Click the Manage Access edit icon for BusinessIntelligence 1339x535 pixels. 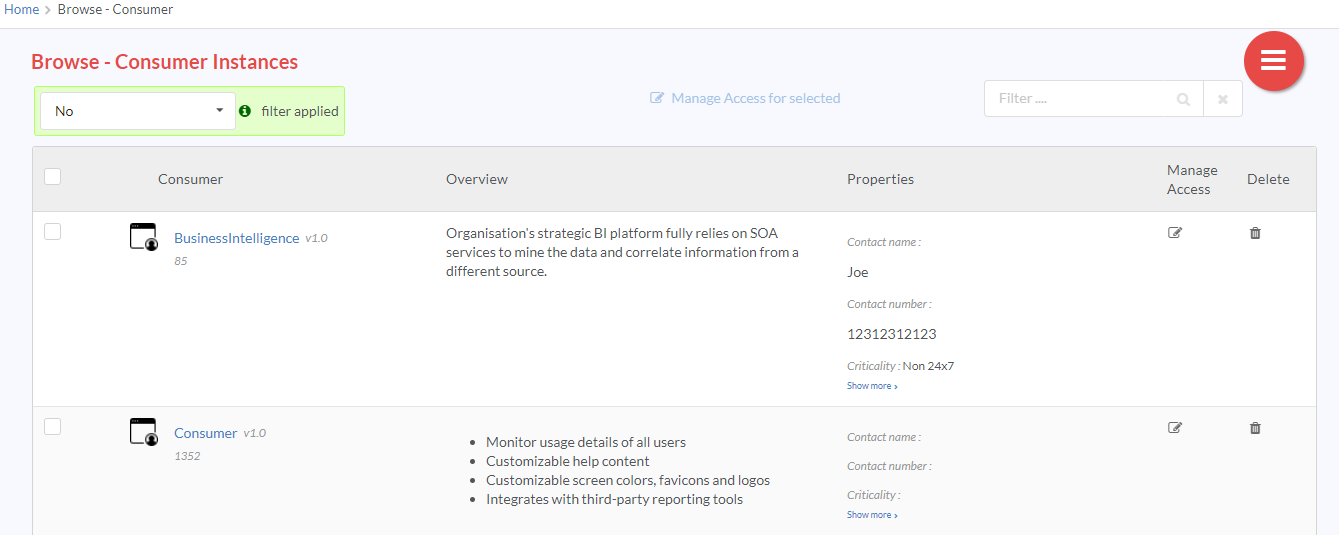[1175, 233]
